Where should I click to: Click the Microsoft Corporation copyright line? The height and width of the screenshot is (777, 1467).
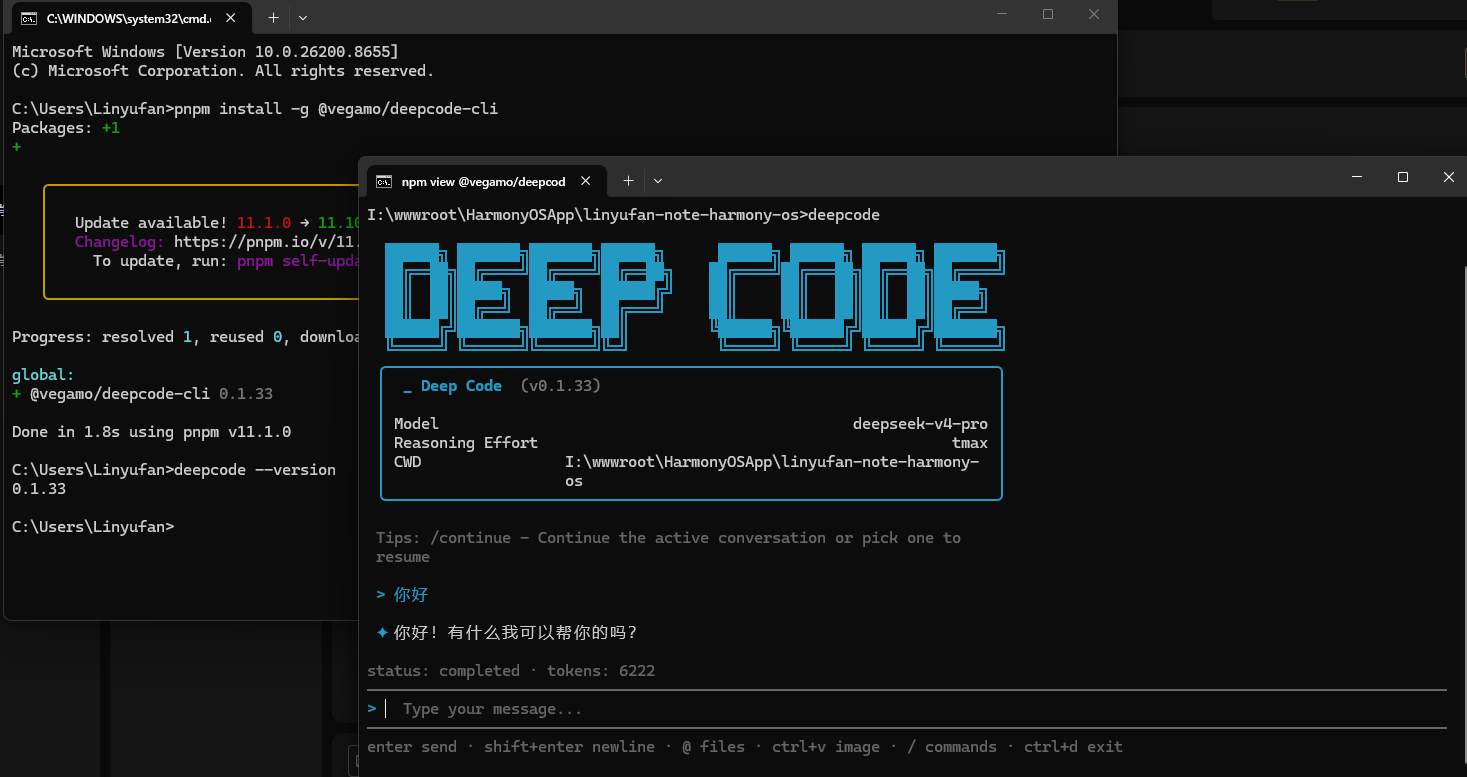(x=223, y=71)
